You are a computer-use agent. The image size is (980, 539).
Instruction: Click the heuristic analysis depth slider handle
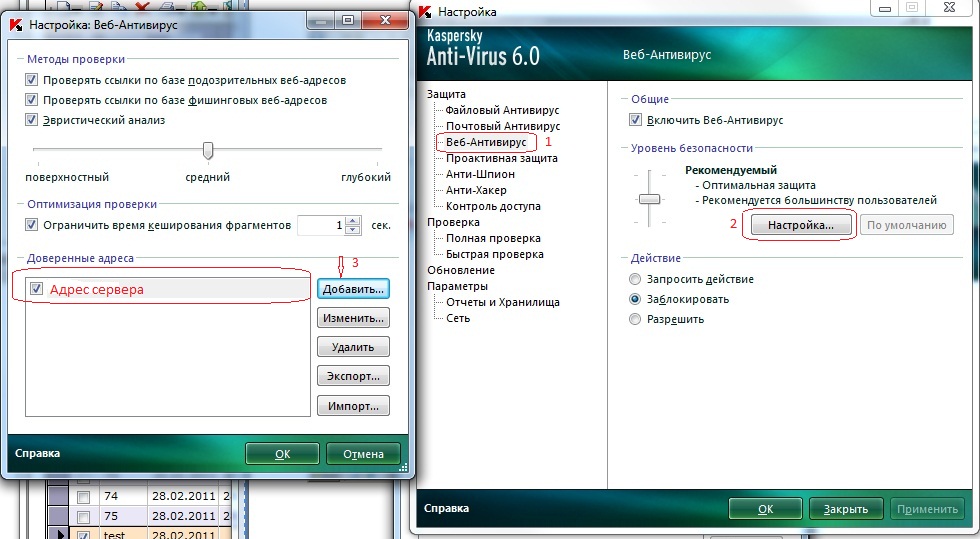(208, 150)
